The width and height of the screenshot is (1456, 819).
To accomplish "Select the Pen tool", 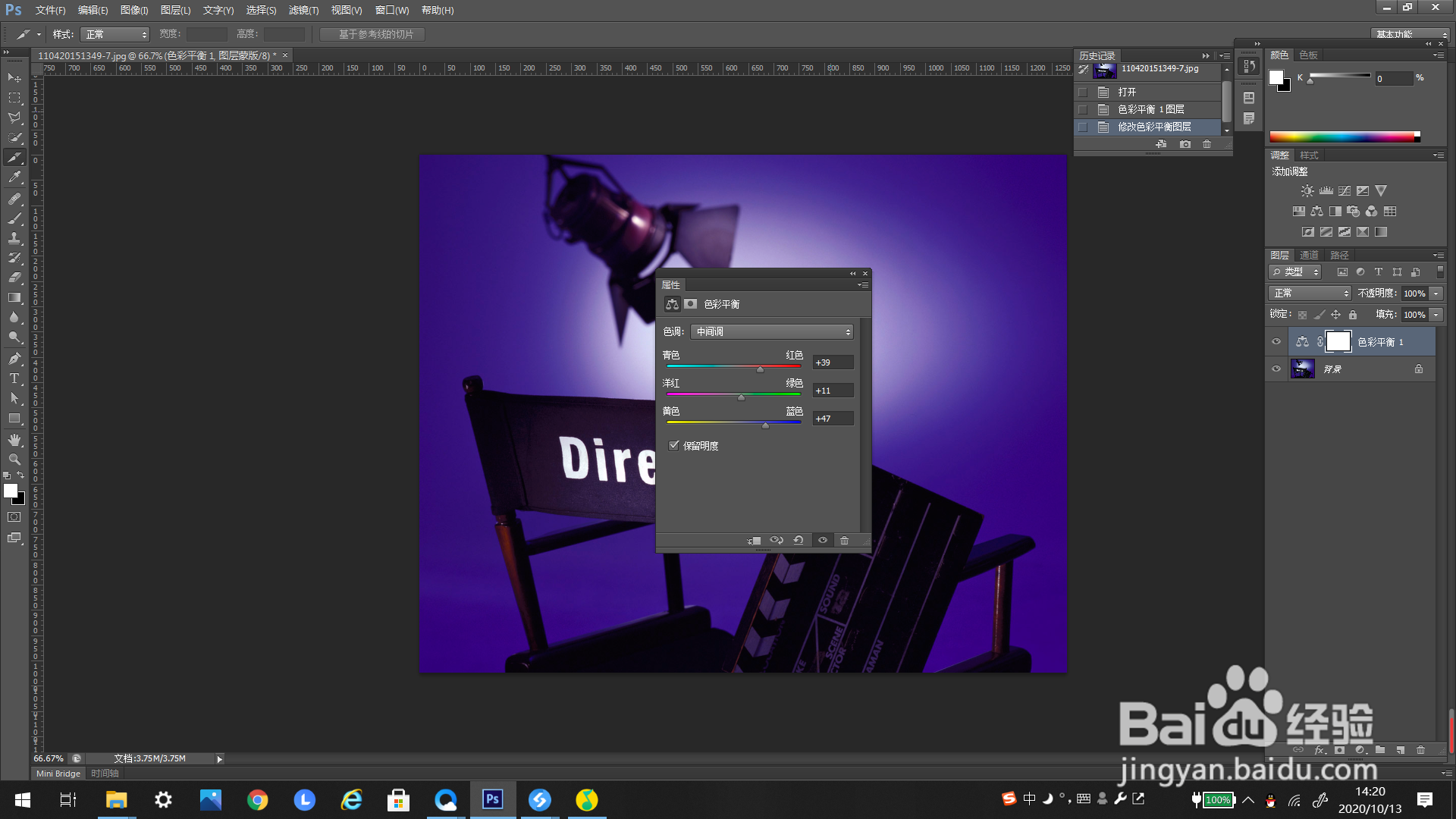I will click(14, 359).
